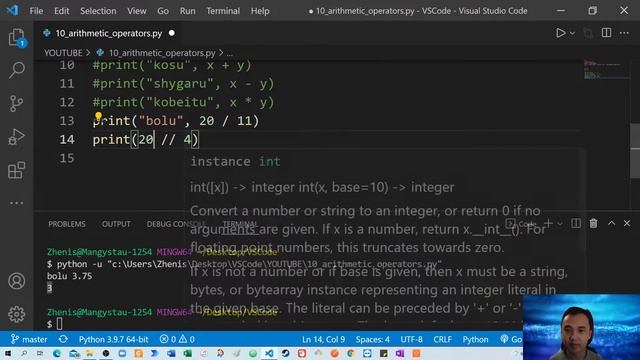This screenshot has height=360, width=640.
Task: Click the commented print kobeitu line 12
Action: [183, 102]
